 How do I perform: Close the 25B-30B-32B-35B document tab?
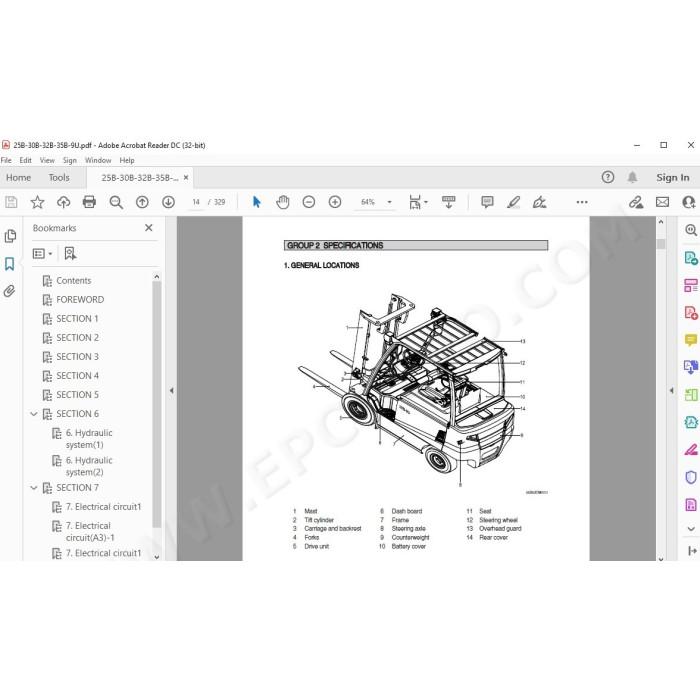(x=186, y=178)
